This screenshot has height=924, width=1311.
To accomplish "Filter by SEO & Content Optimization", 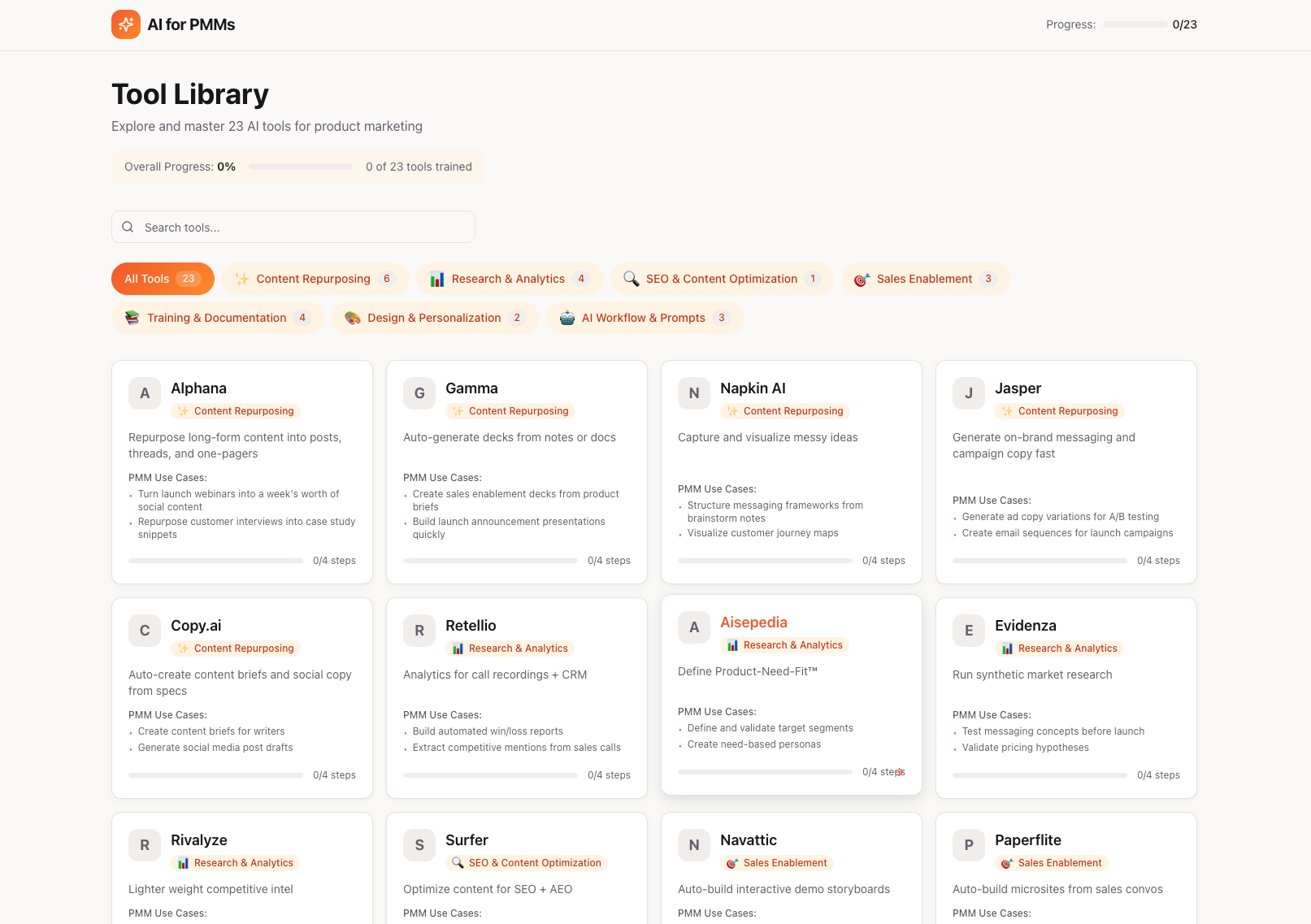I will coord(723,279).
